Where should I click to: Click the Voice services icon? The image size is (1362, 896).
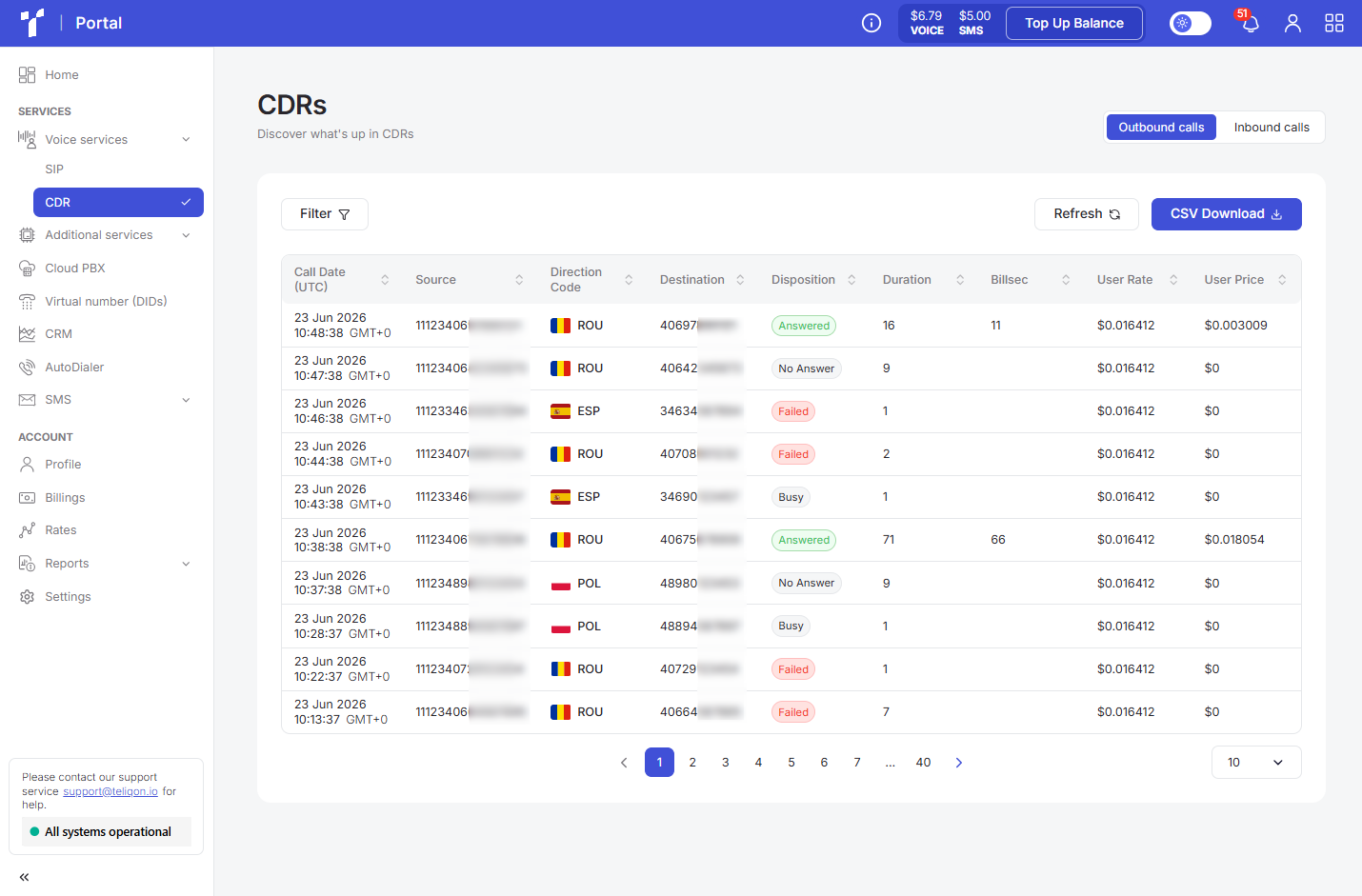pos(27,139)
